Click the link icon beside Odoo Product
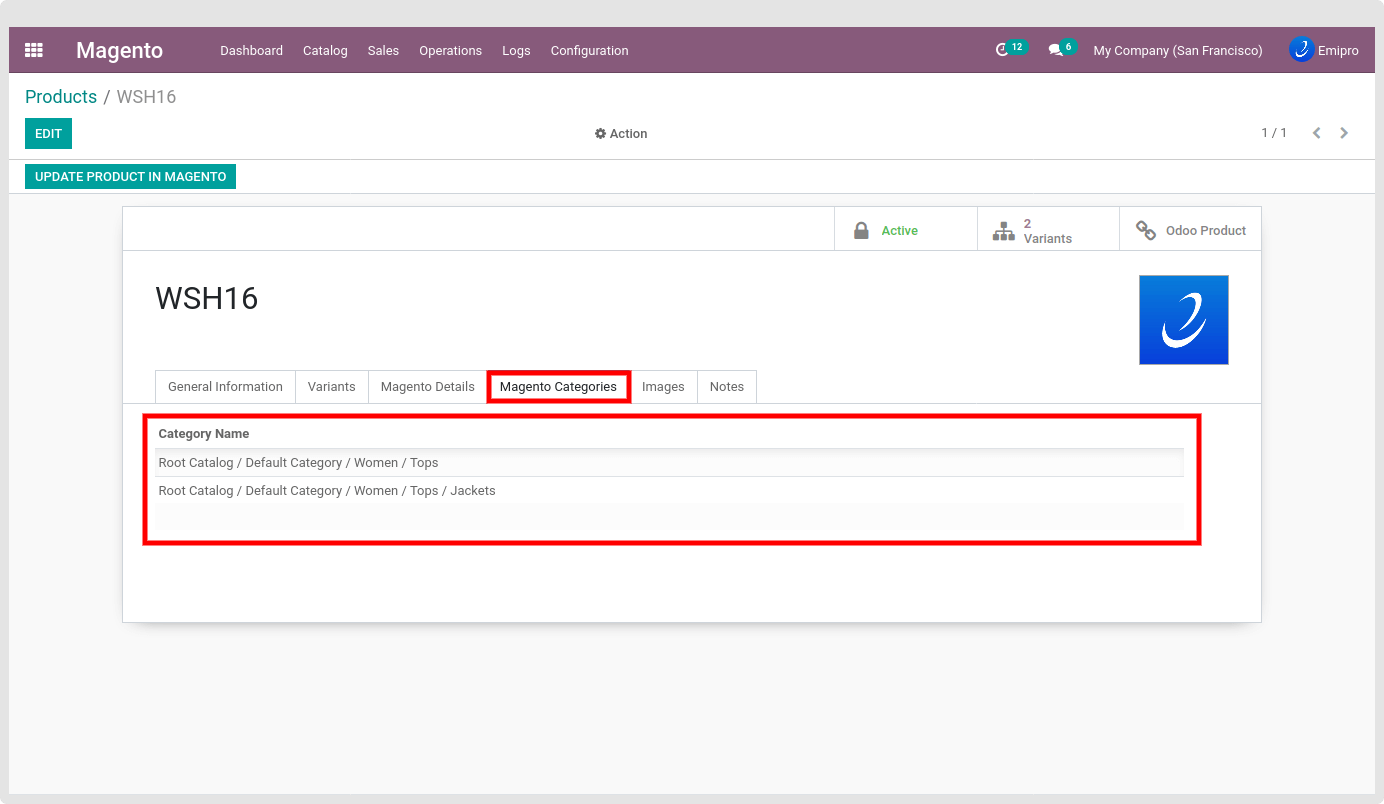Screen dimensions: 1384x804 point(1146,231)
